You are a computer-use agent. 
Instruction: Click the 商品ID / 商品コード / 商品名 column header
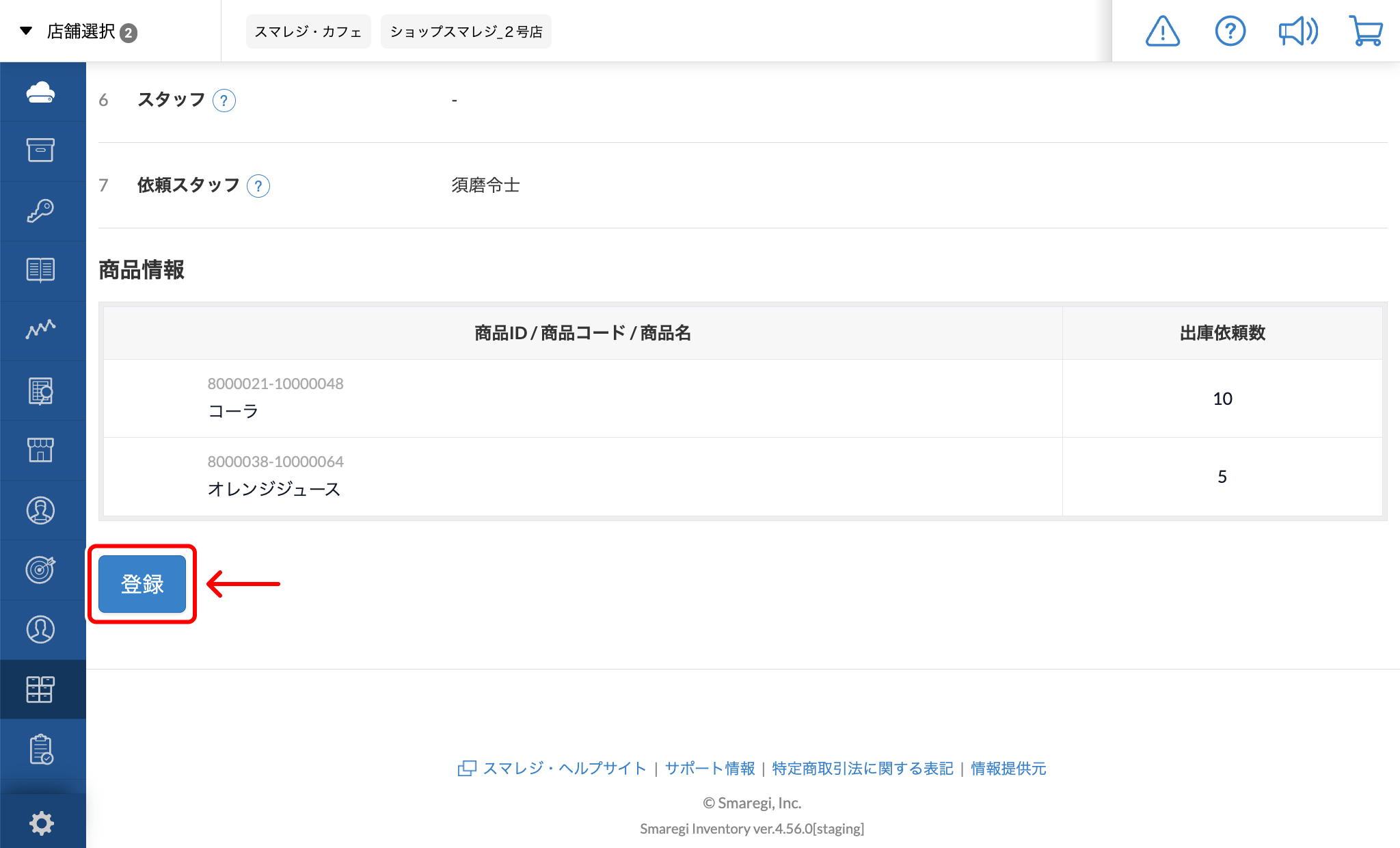click(583, 333)
